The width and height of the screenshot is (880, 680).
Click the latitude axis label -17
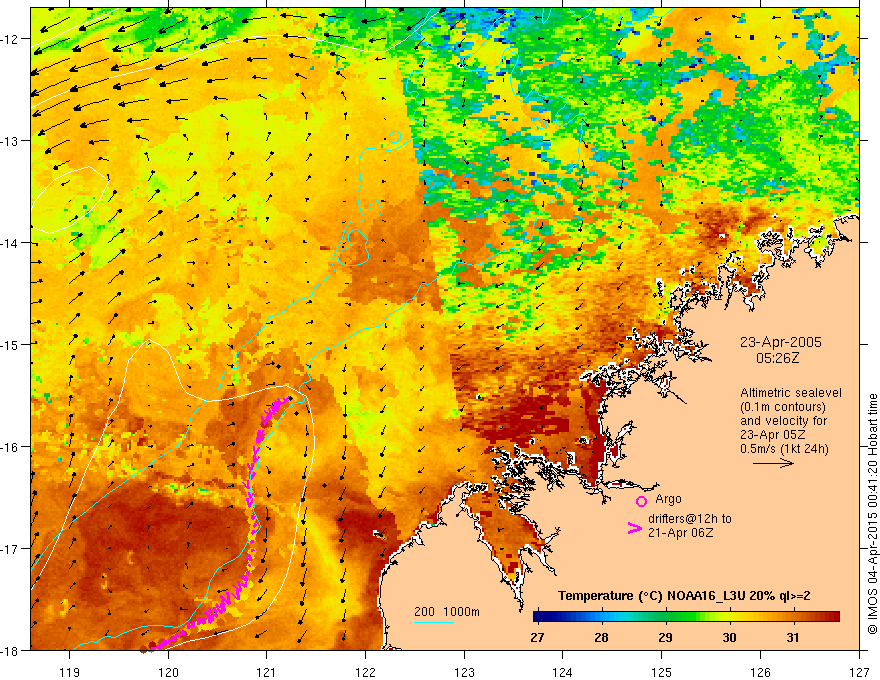[x=10, y=549]
